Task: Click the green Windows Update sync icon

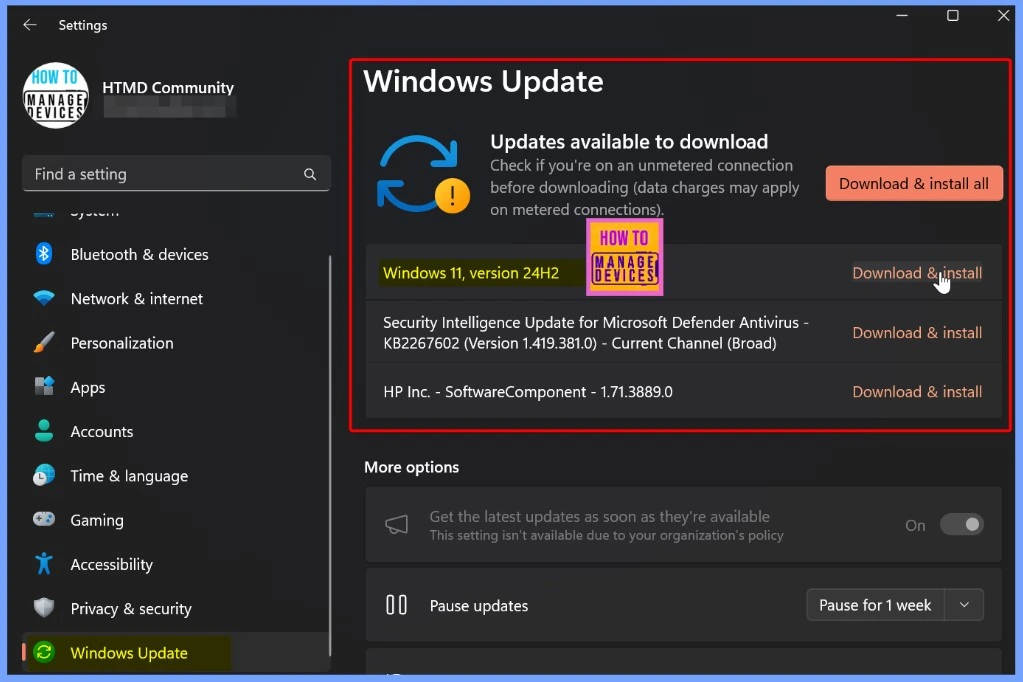Action: coord(44,652)
